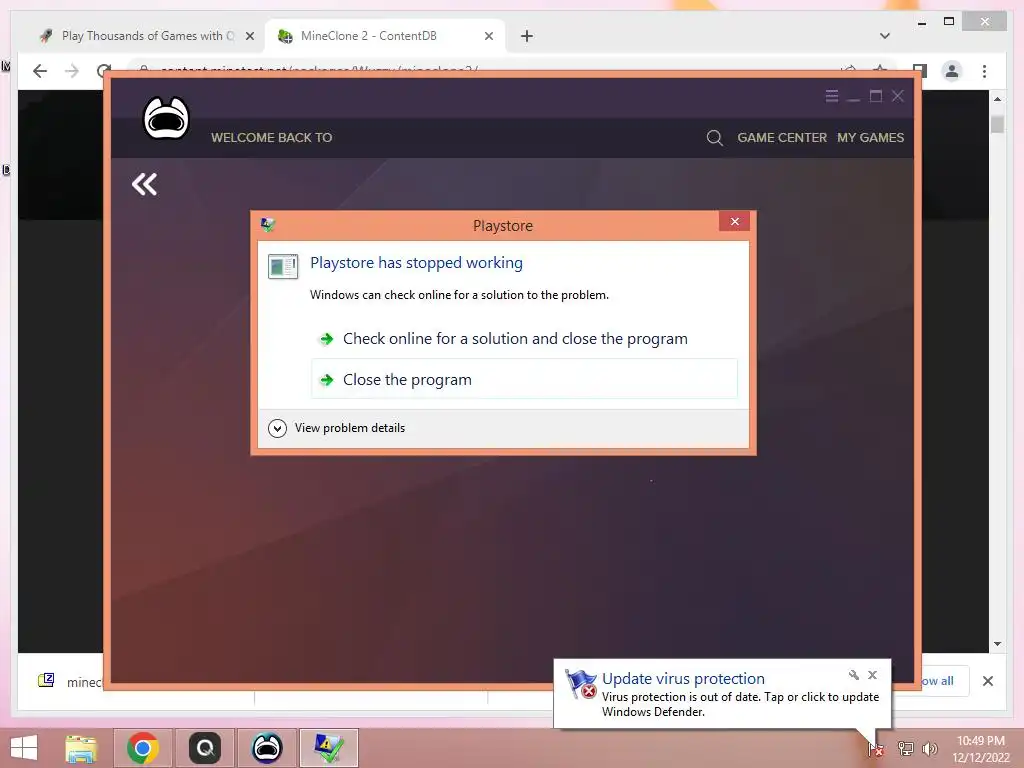Click Action Center flag tray icon

876,748
